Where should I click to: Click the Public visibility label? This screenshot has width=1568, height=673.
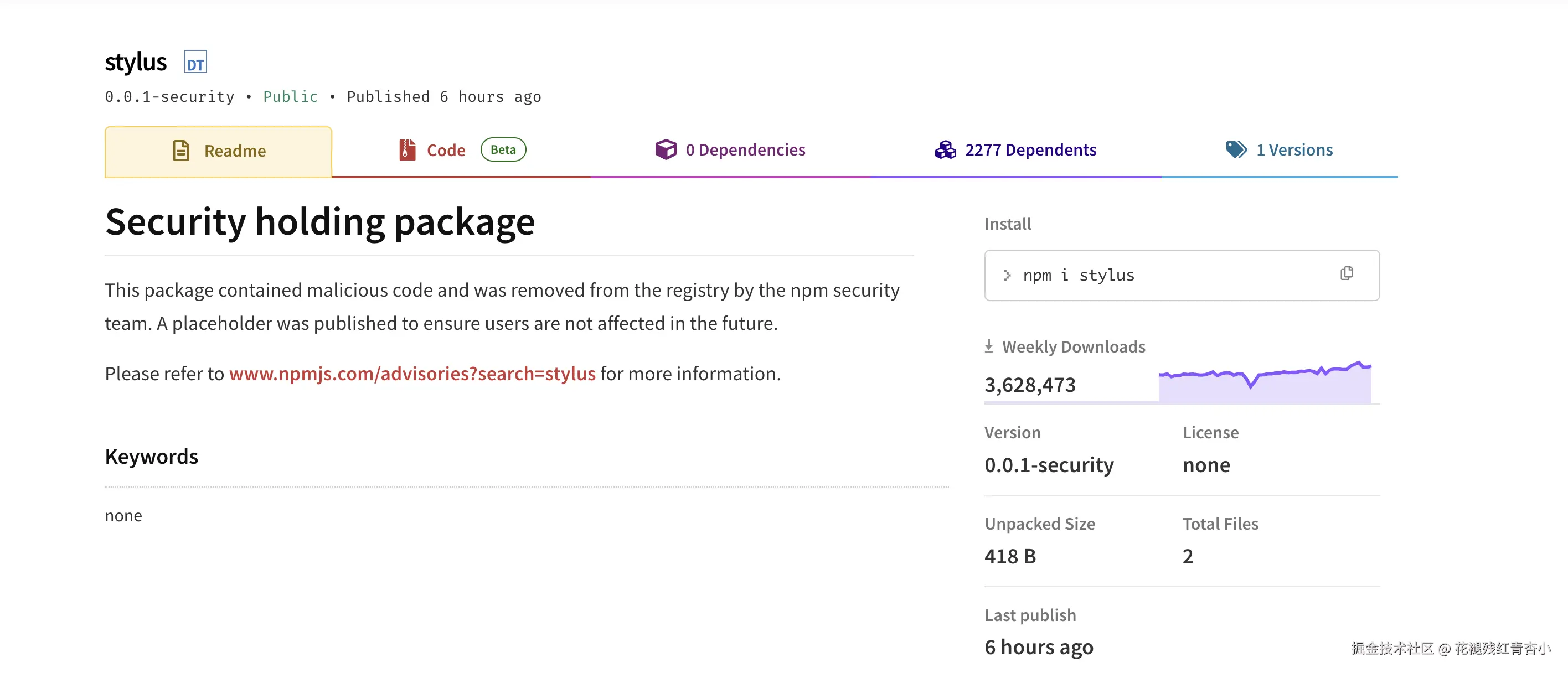coord(290,97)
